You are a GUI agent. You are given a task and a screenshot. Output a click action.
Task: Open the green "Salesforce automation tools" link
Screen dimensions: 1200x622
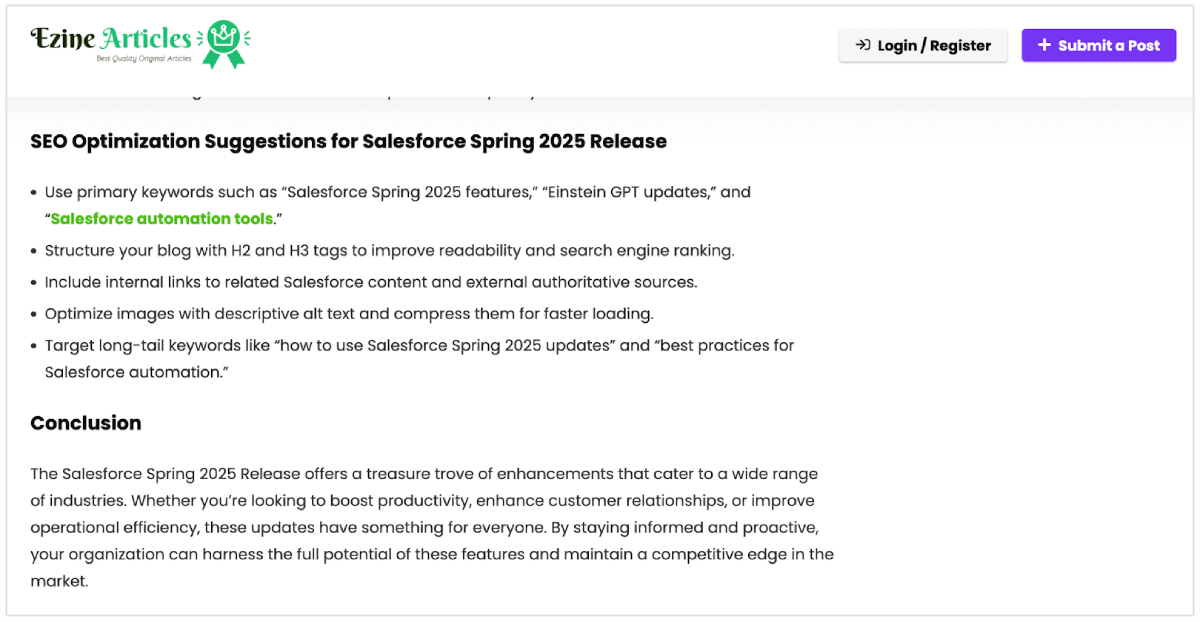click(161, 218)
